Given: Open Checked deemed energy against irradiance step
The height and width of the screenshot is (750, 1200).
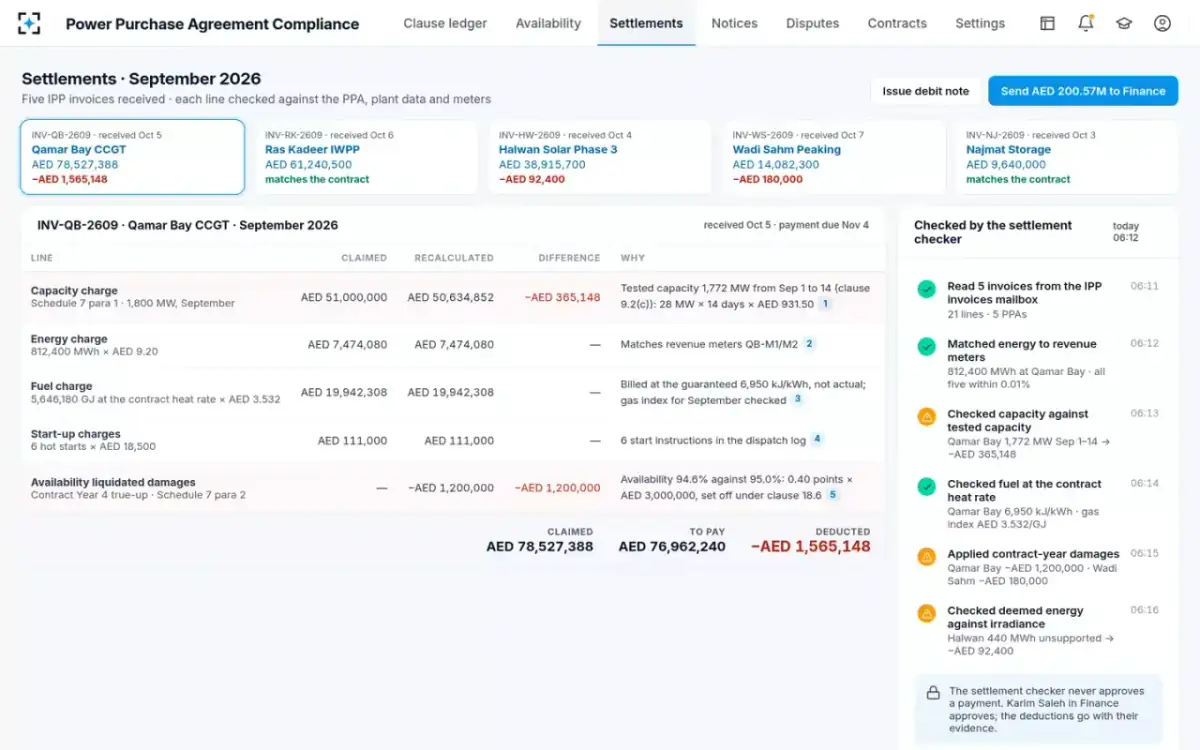Looking at the screenshot, I should click(x=1038, y=630).
